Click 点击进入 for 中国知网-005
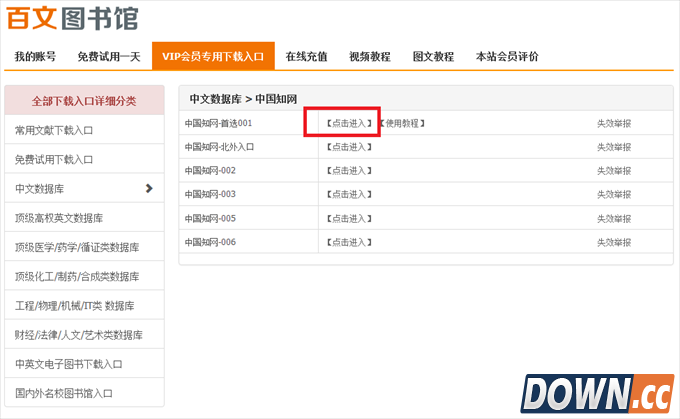680x419 pixels. 349,218
